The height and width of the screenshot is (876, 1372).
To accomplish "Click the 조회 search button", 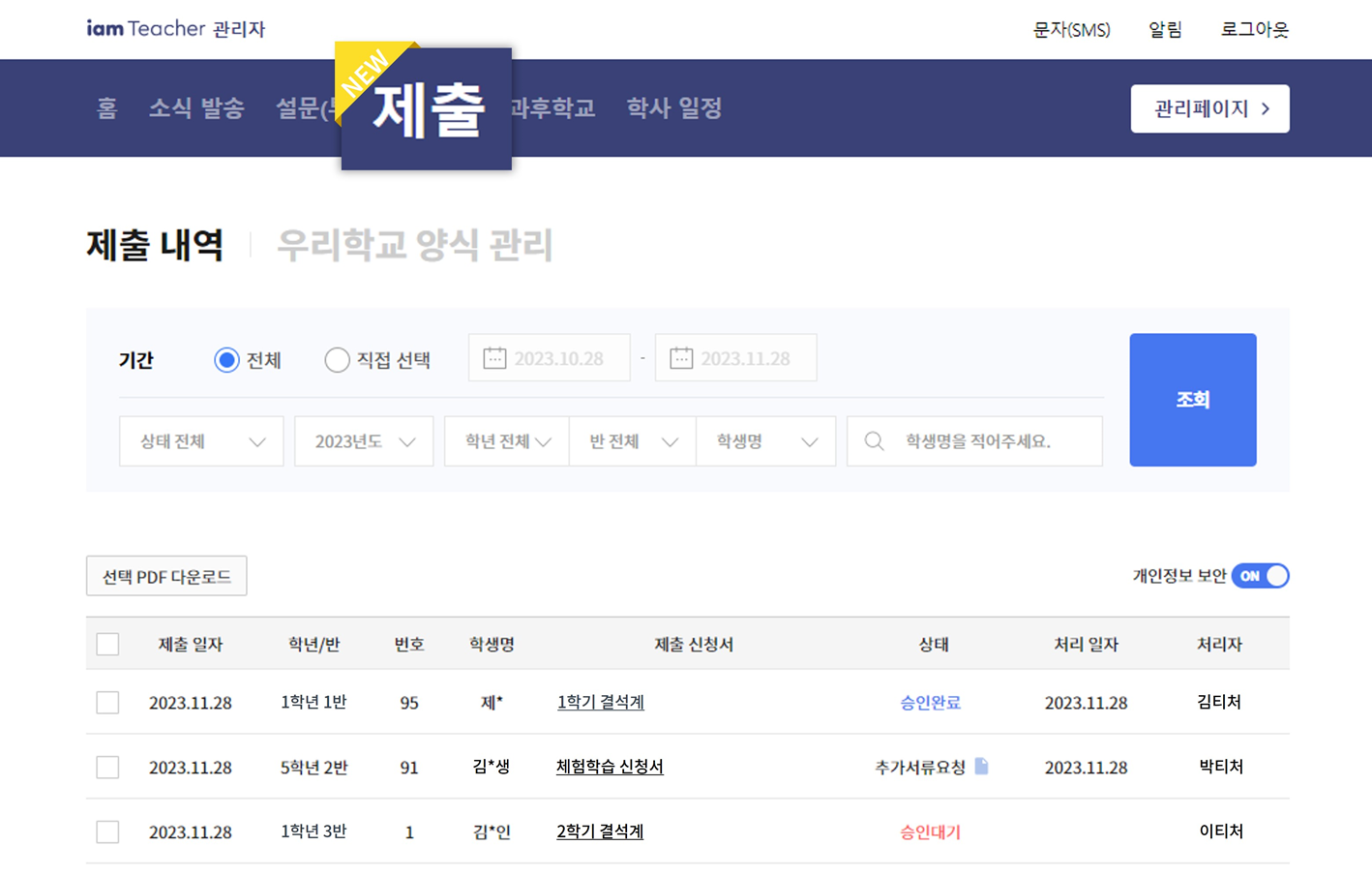I will (1193, 400).
